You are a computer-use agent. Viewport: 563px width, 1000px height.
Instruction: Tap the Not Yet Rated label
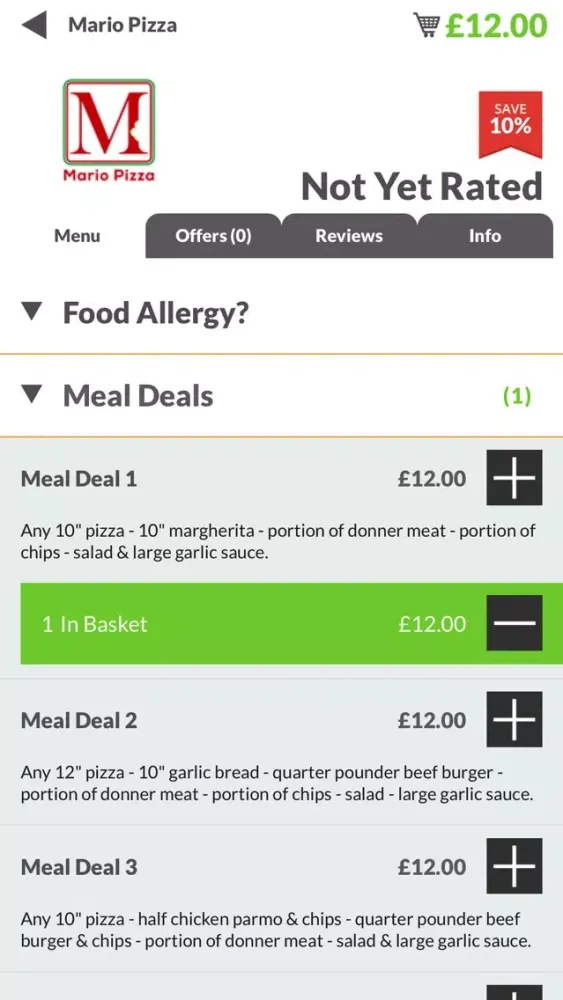421,187
